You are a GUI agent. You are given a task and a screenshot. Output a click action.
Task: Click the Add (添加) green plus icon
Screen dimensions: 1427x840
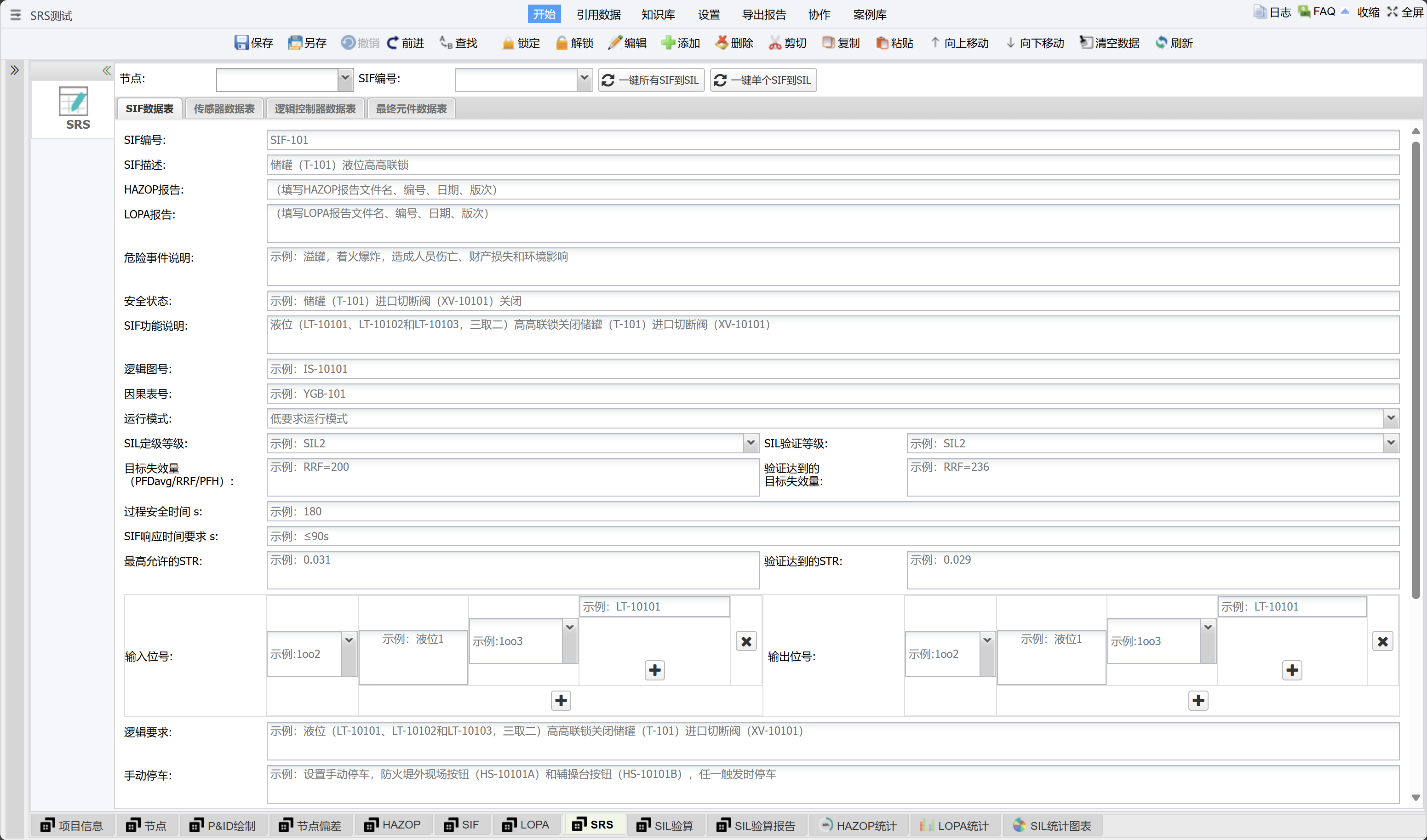[x=668, y=43]
